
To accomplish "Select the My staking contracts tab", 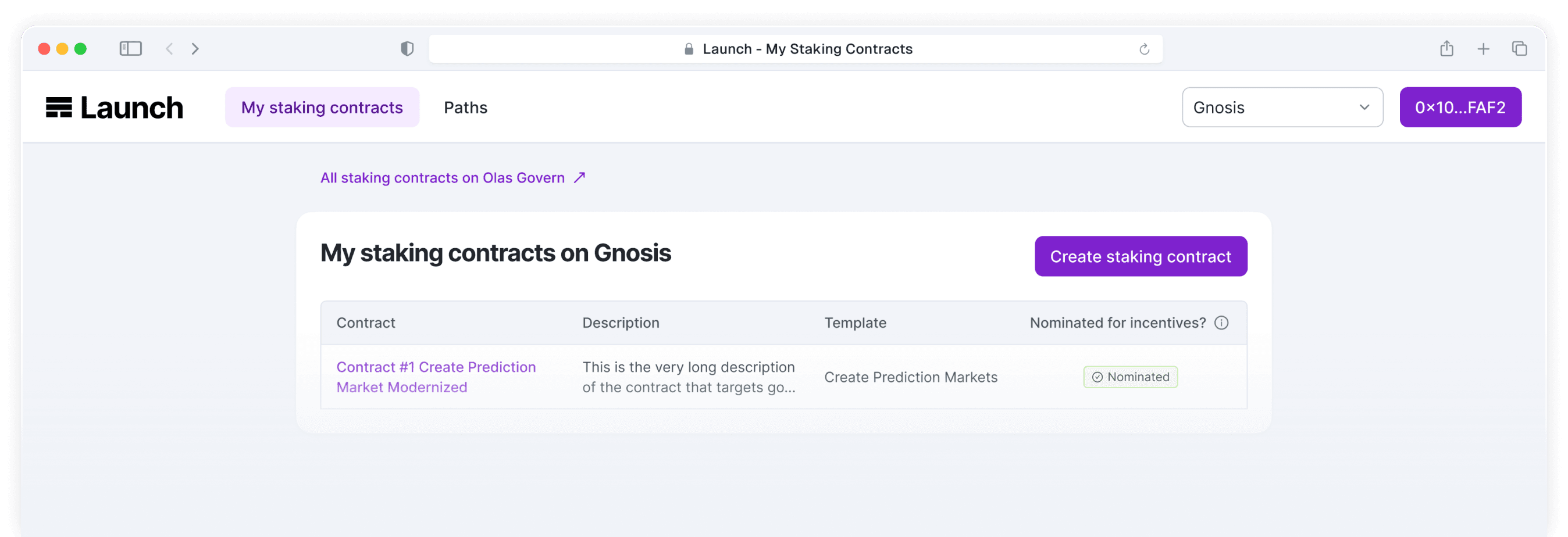I will [322, 107].
